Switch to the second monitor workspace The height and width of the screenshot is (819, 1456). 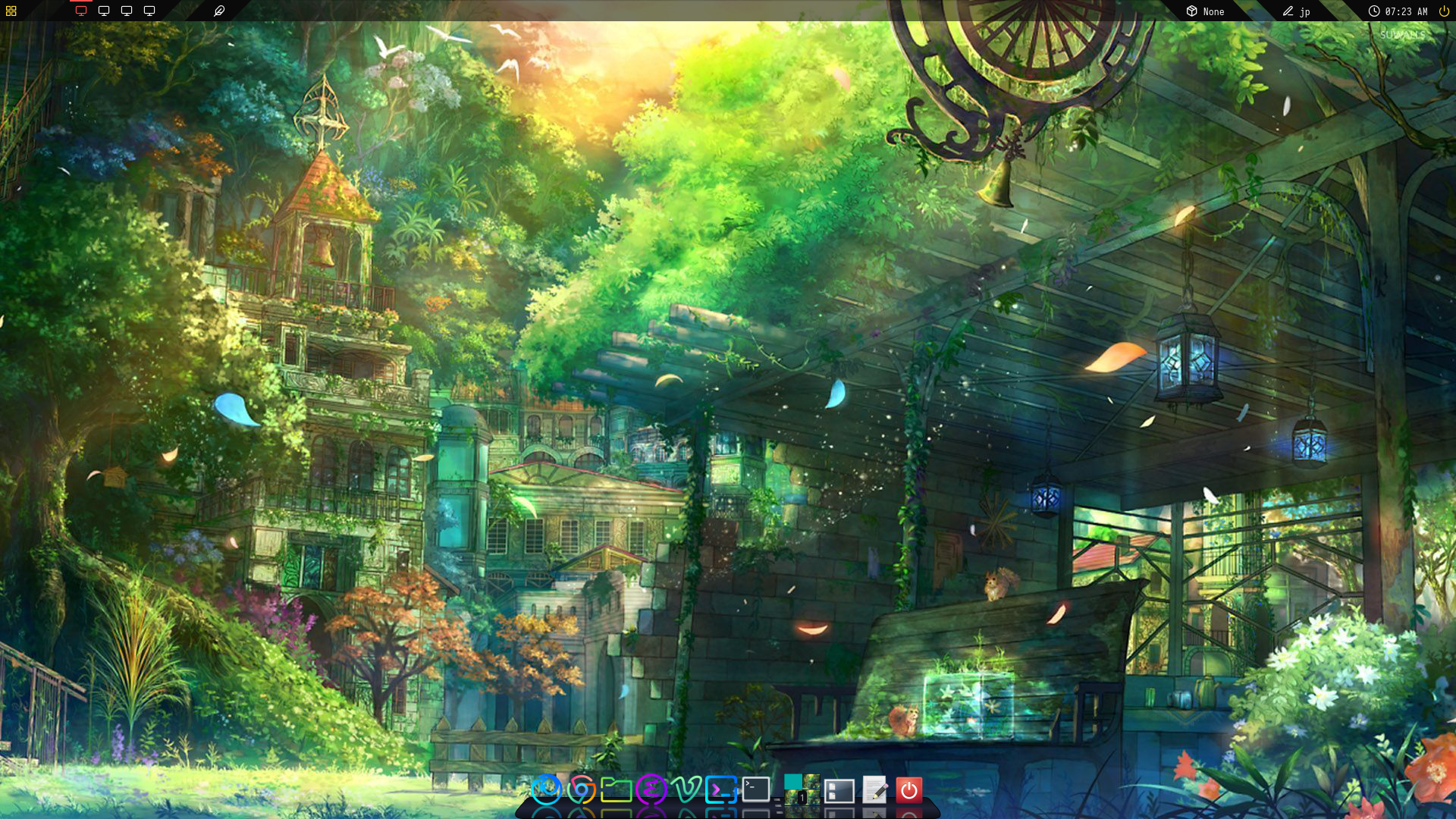[x=104, y=11]
